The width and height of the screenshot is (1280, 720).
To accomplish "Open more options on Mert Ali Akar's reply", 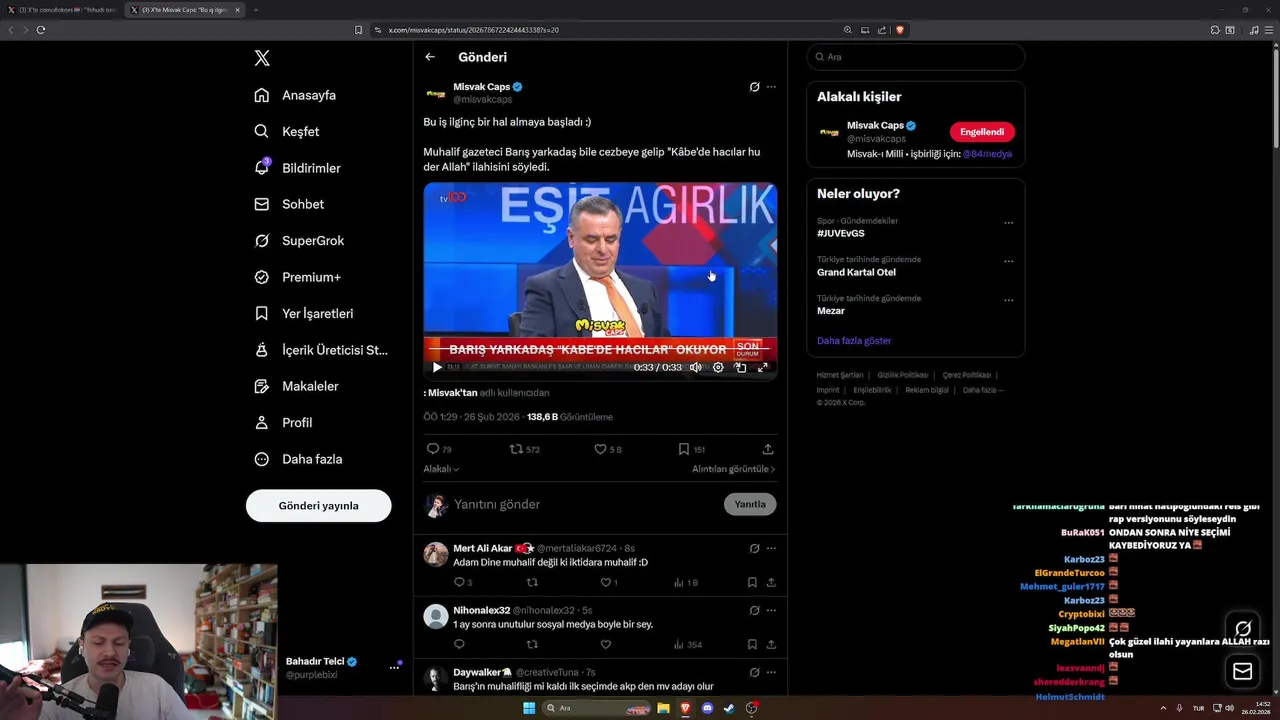I will pyautogui.click(x=771, y=548).
